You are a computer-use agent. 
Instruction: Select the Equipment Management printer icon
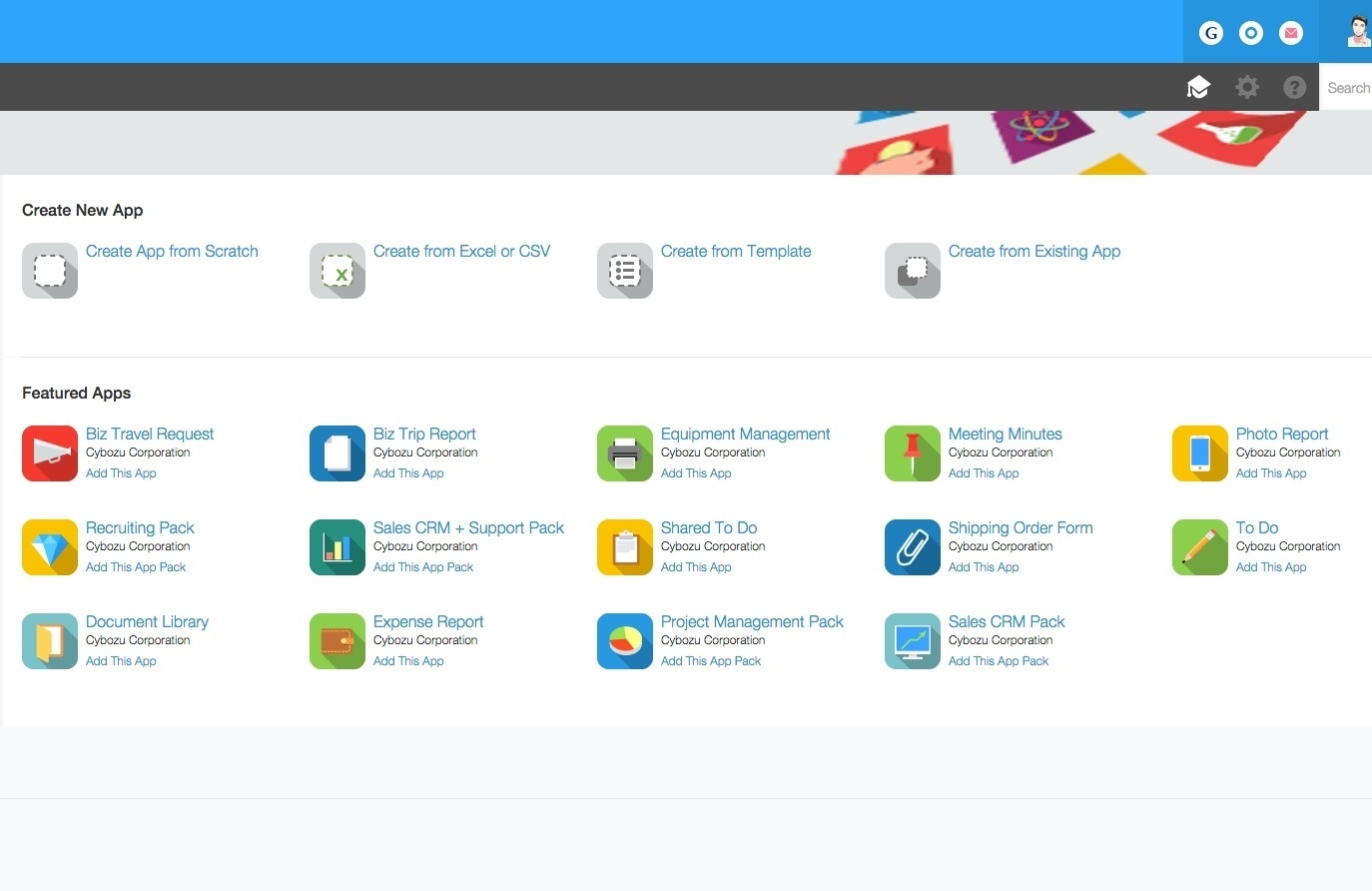[625, 453]
